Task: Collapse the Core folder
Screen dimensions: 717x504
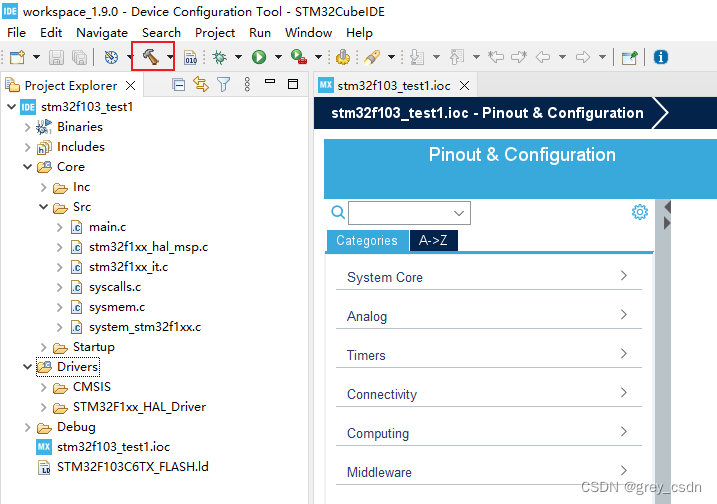Action: tap(27, 167)
